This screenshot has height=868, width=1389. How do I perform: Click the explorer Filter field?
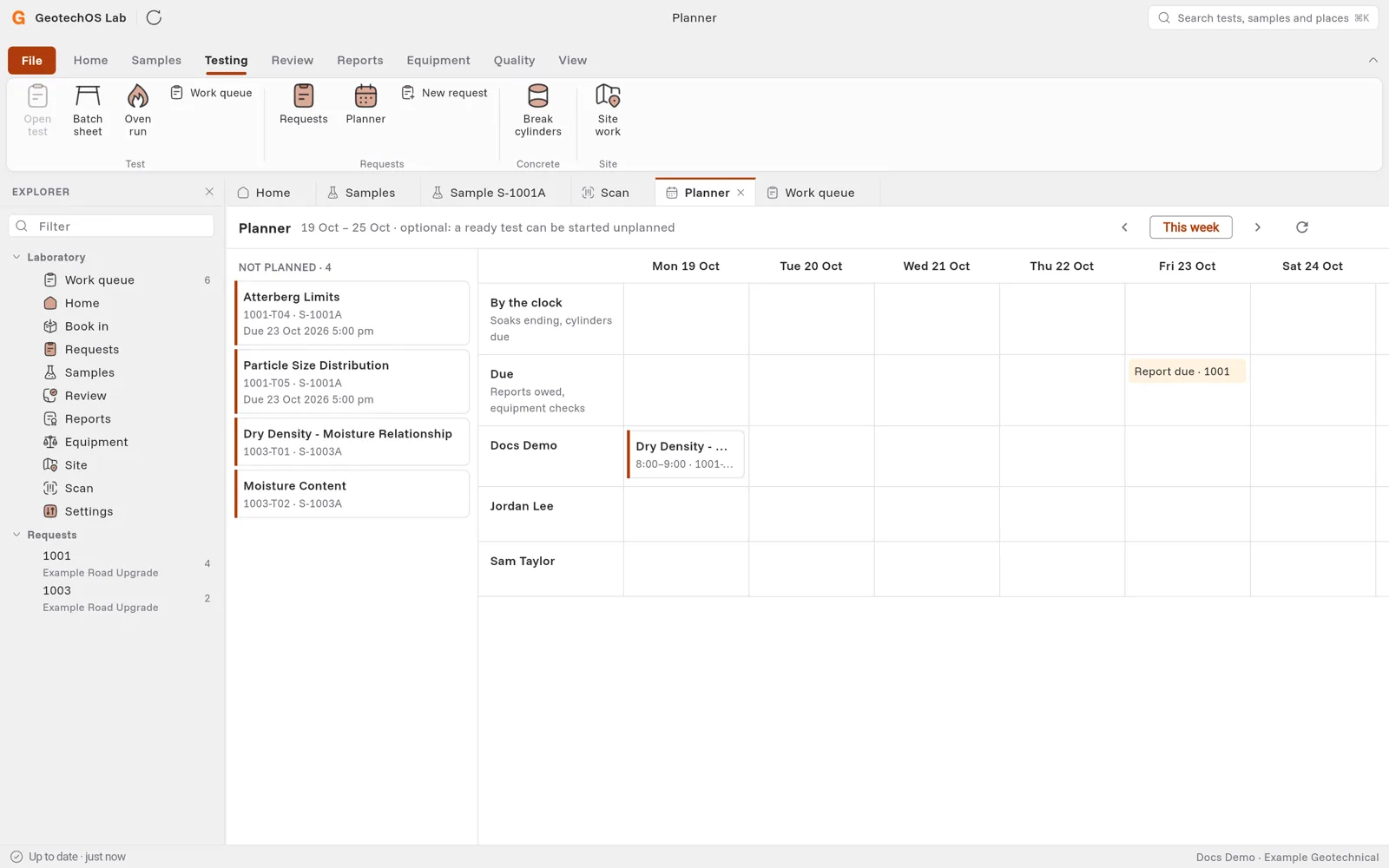pyautogui.click(x=111, y=226)
